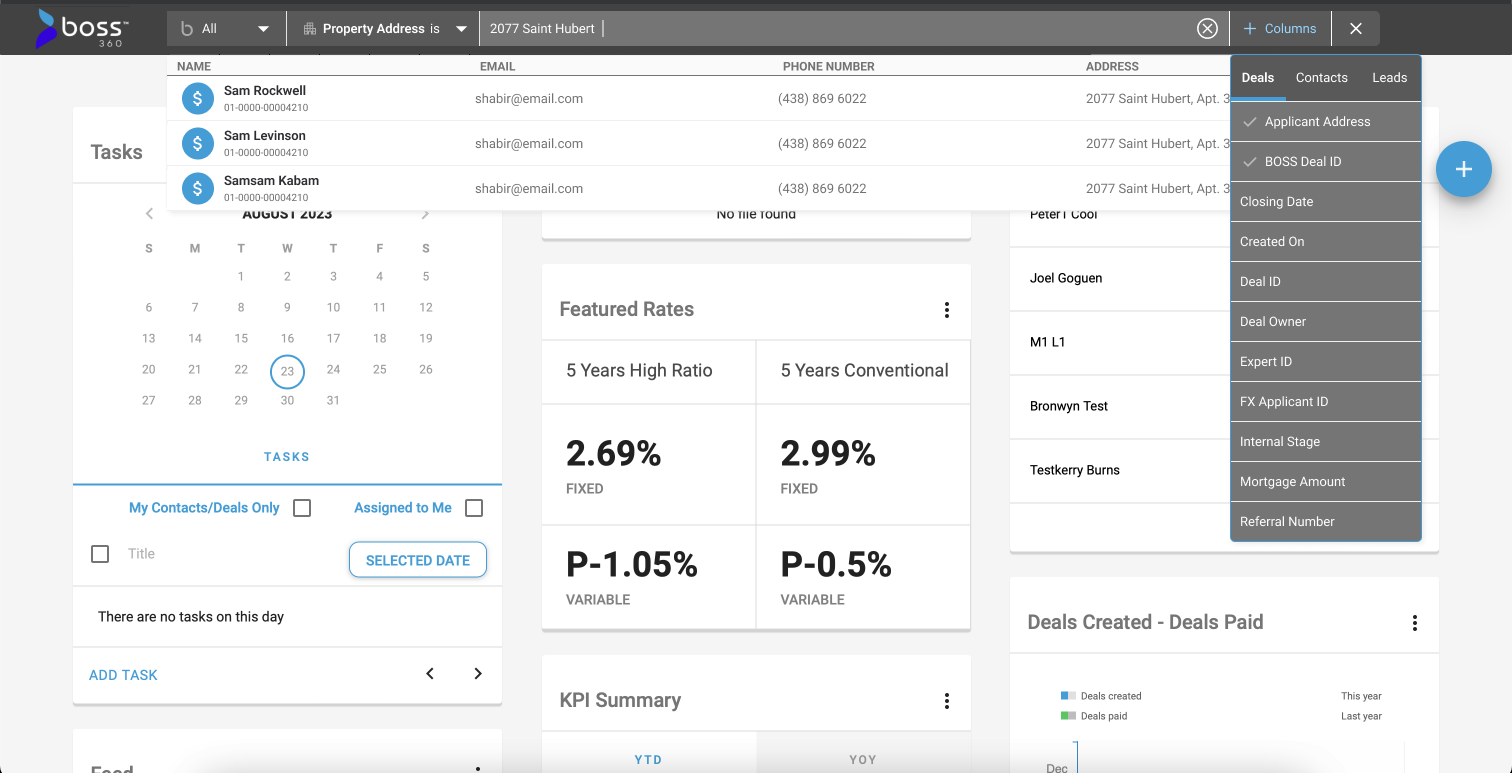
Task: Go to previous calendar month arrow
Action: click(x=149, y=213)
